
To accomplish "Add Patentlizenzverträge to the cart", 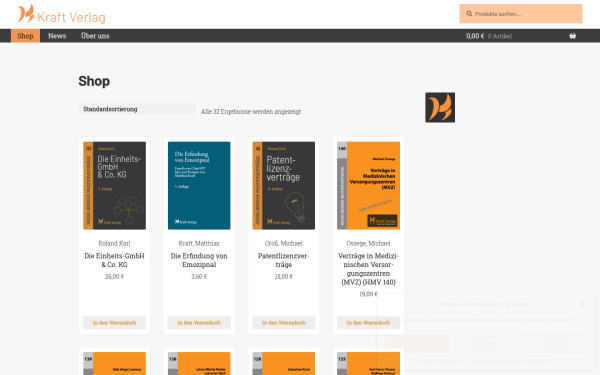I will [x=284, y=323].
